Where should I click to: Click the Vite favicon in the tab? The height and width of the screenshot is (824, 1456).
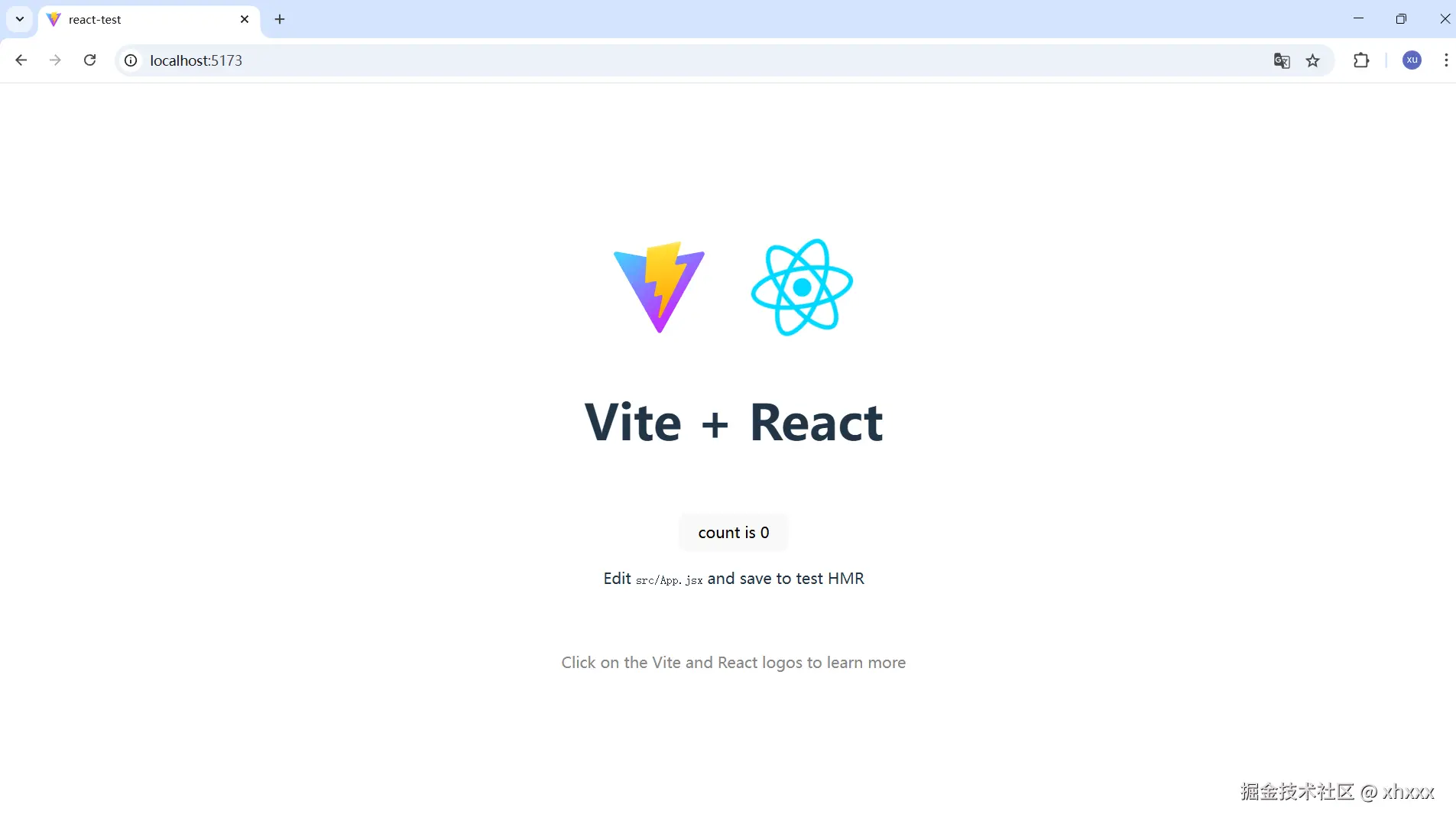(x=54, y=19)
